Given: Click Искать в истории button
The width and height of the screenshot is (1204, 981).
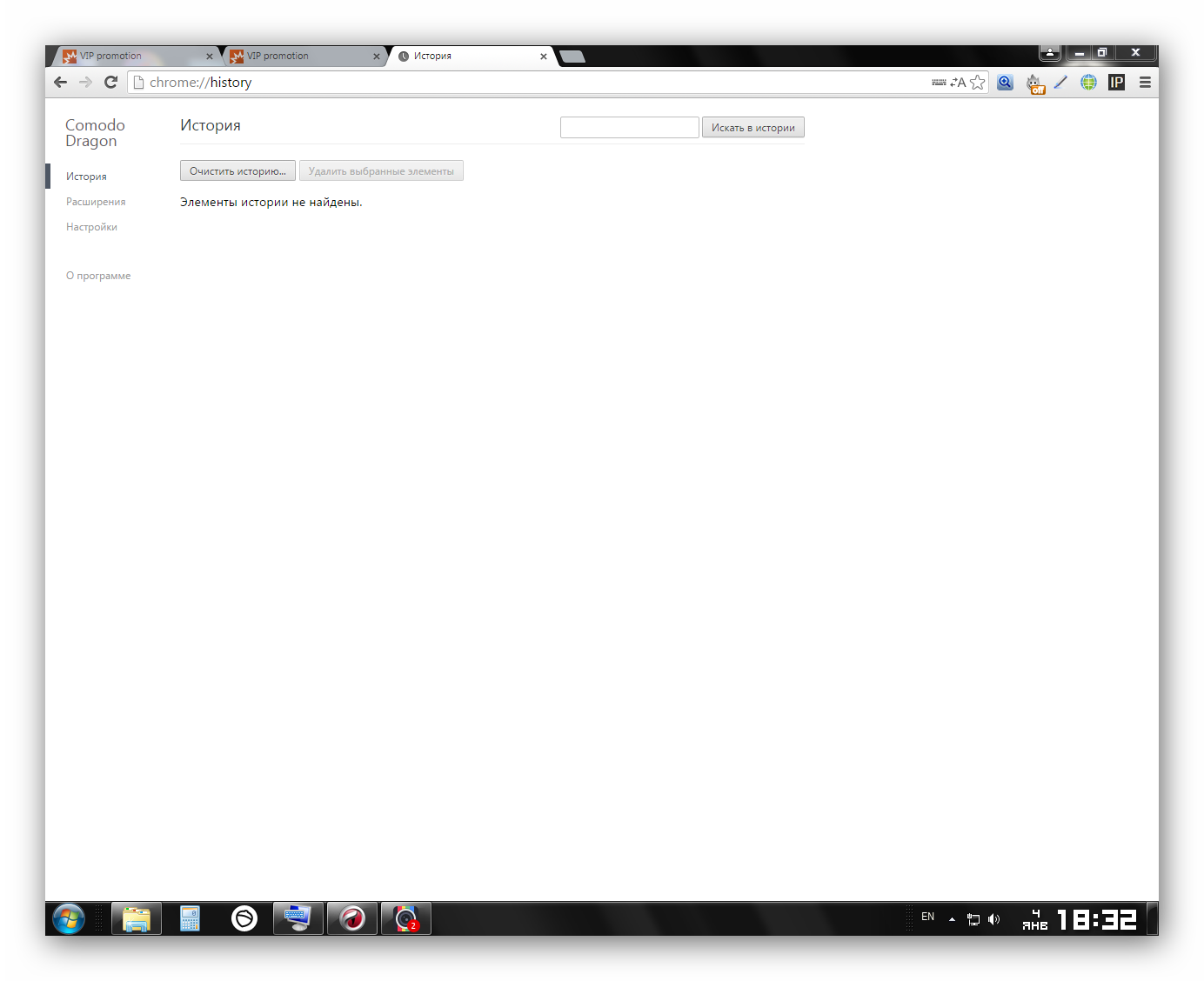Looking at the screenshot, I should [753, 127].
